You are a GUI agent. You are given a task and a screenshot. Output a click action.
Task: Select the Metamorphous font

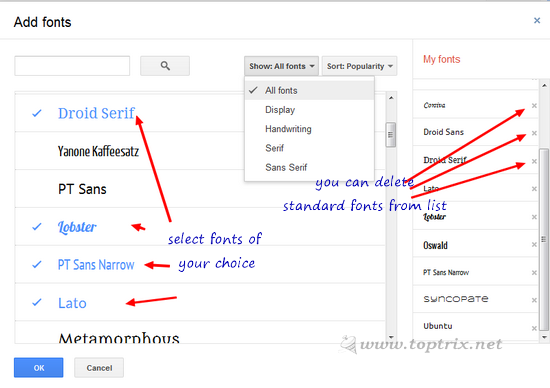[x=200, y=333]
